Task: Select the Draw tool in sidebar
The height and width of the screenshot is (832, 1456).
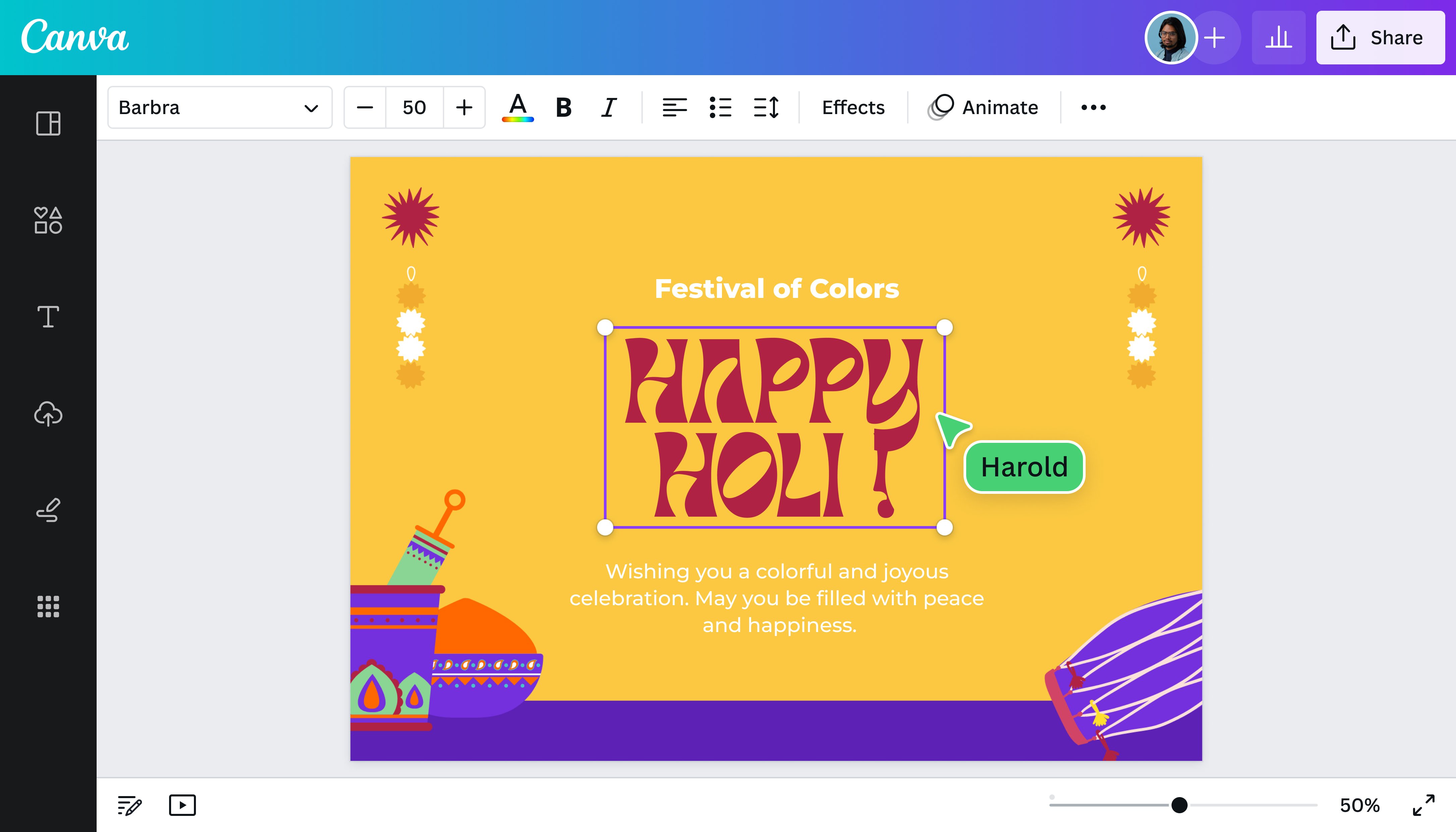Action: click(x=48, y=510)
